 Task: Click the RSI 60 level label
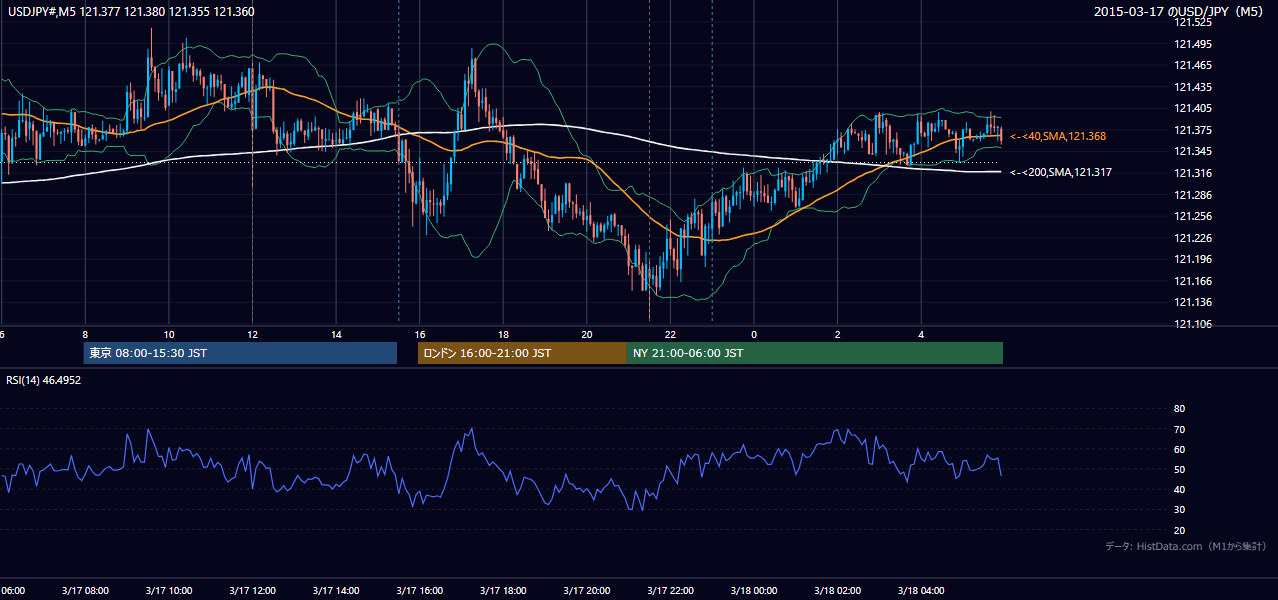point(1179,449)
